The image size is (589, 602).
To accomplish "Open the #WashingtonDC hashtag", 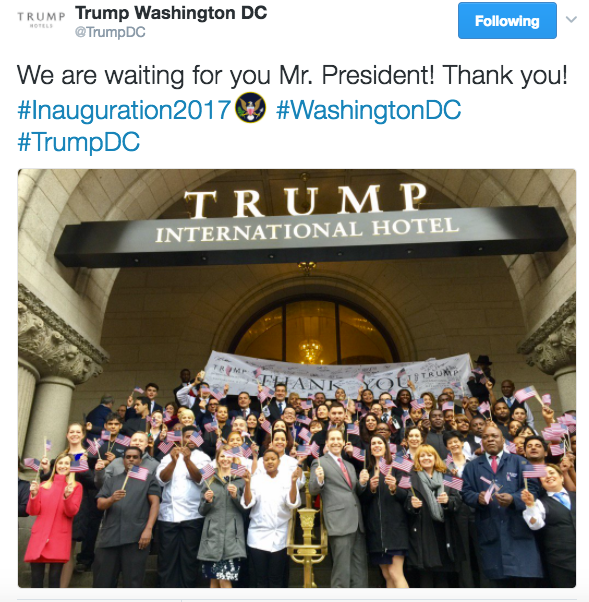I will [368, 110].
